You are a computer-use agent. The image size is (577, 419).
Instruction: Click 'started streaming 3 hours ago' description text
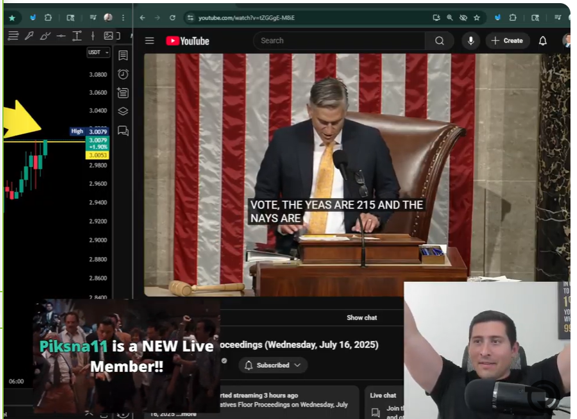pyautogui.click(x=259, y=395)
